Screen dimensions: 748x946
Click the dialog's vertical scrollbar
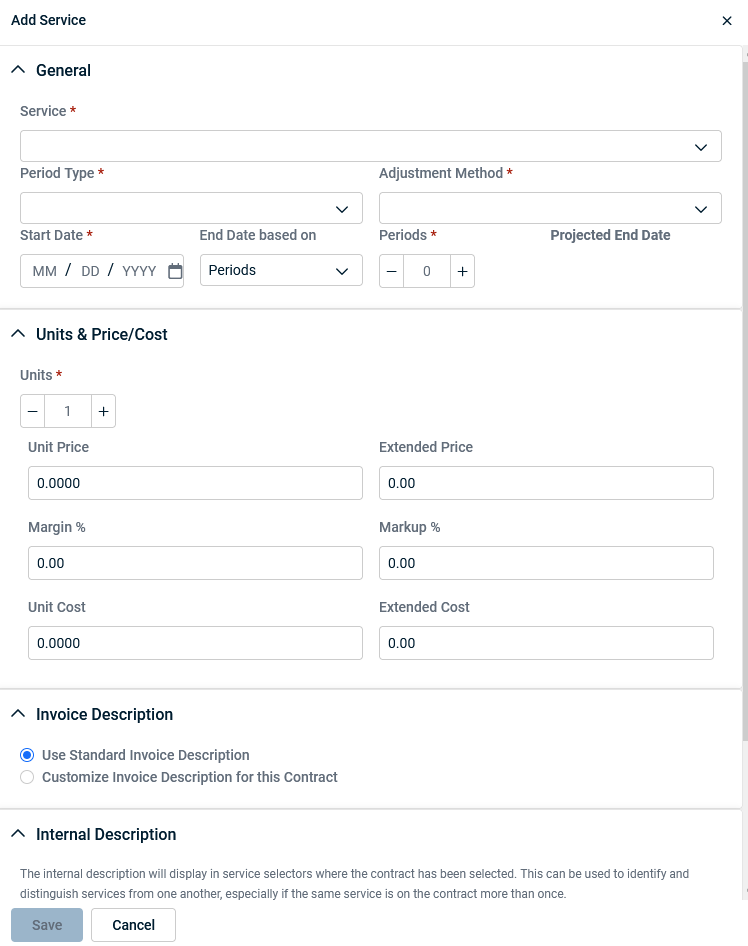click(x=744, y=400)
